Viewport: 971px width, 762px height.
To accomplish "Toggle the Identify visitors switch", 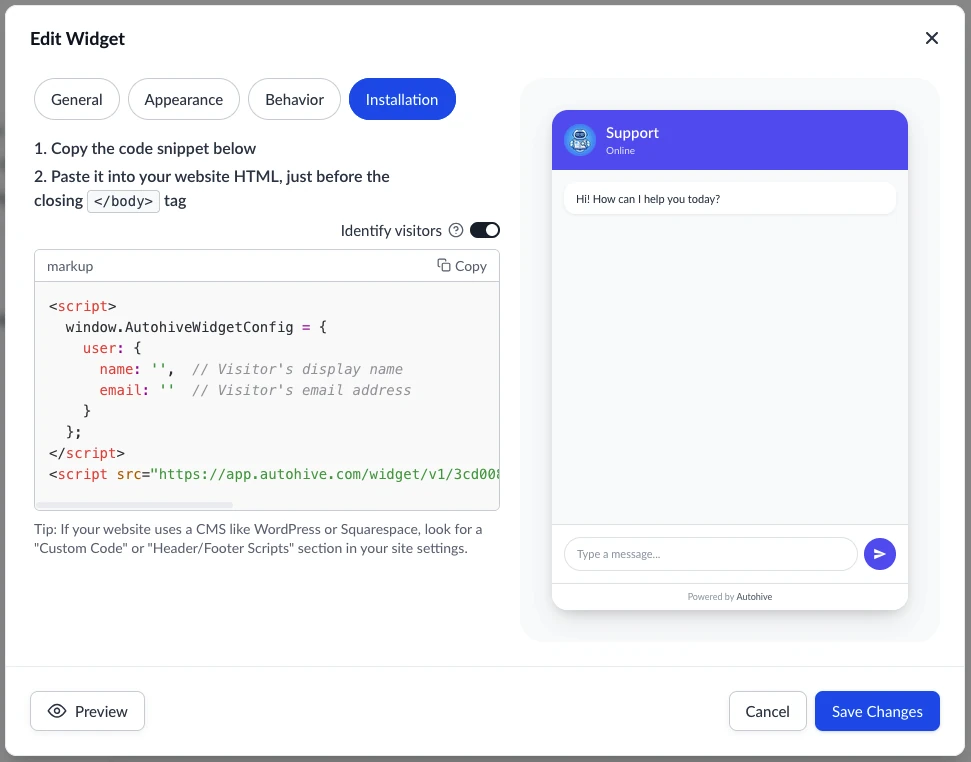I will 484,230.
